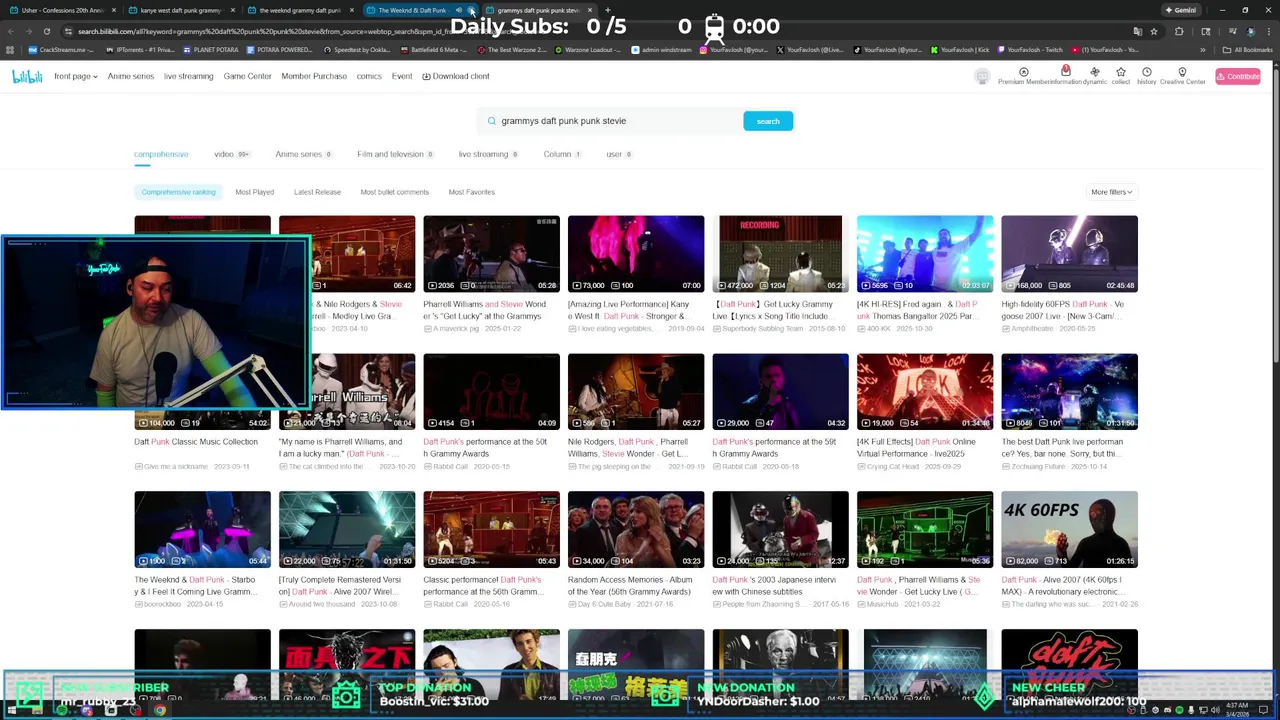Open Pharrell Williams and Stevie Wonder thumbnail
Image resolution: width=1280 pixels, height=720 pixels.
(x=491, y=254)
